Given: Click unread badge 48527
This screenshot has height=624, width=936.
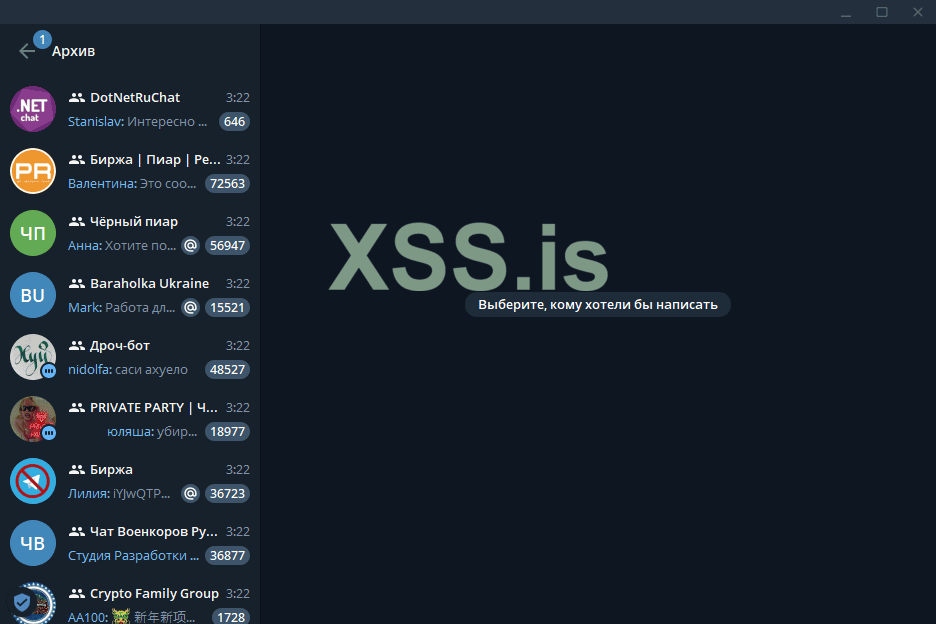Looking at the screenshot, I should [x=227, y=370].
